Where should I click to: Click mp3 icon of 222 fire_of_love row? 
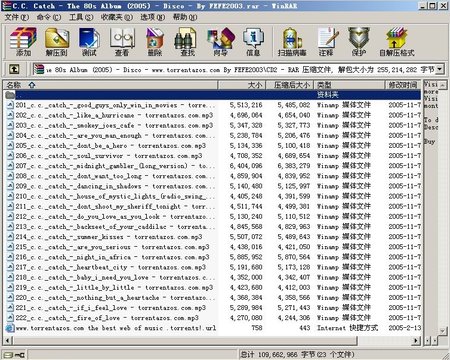coord(10,318)
